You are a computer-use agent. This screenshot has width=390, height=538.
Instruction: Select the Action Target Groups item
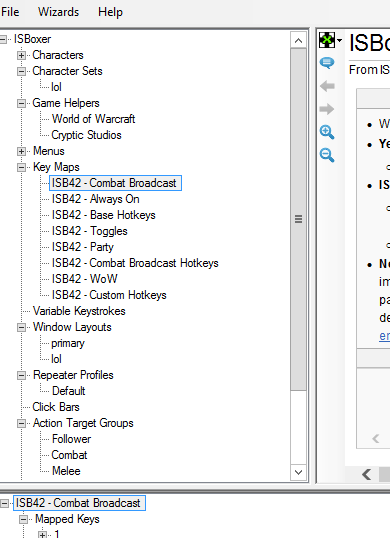(83, 423)
